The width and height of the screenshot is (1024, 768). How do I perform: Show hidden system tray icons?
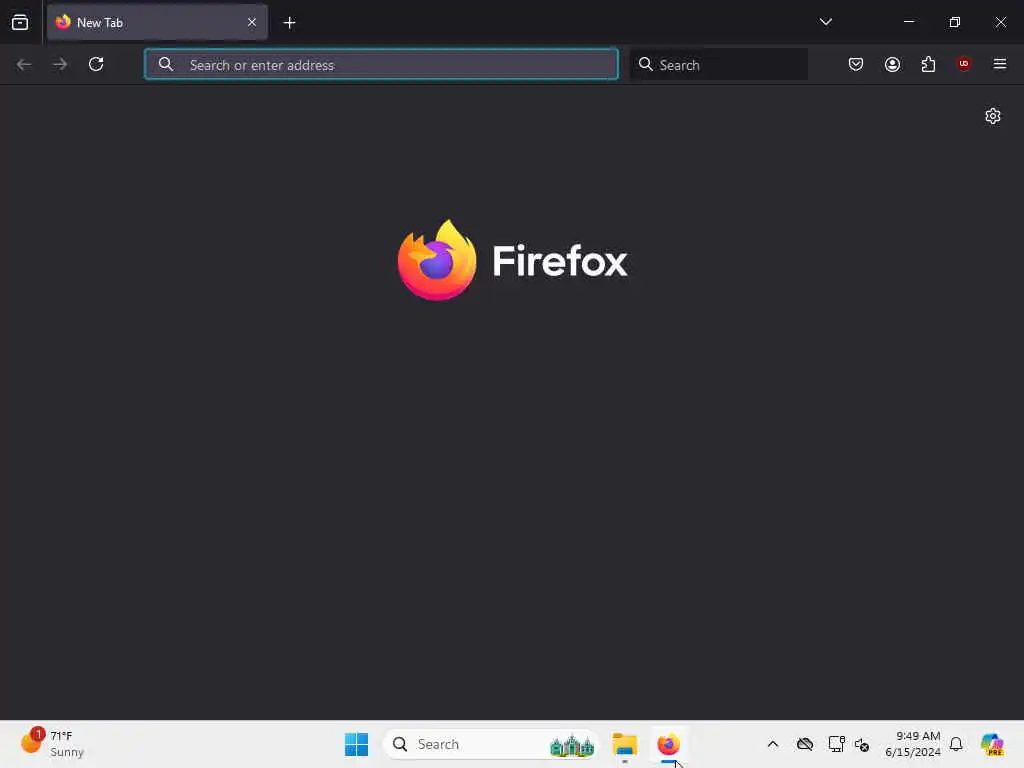click(x=773, y=744)
